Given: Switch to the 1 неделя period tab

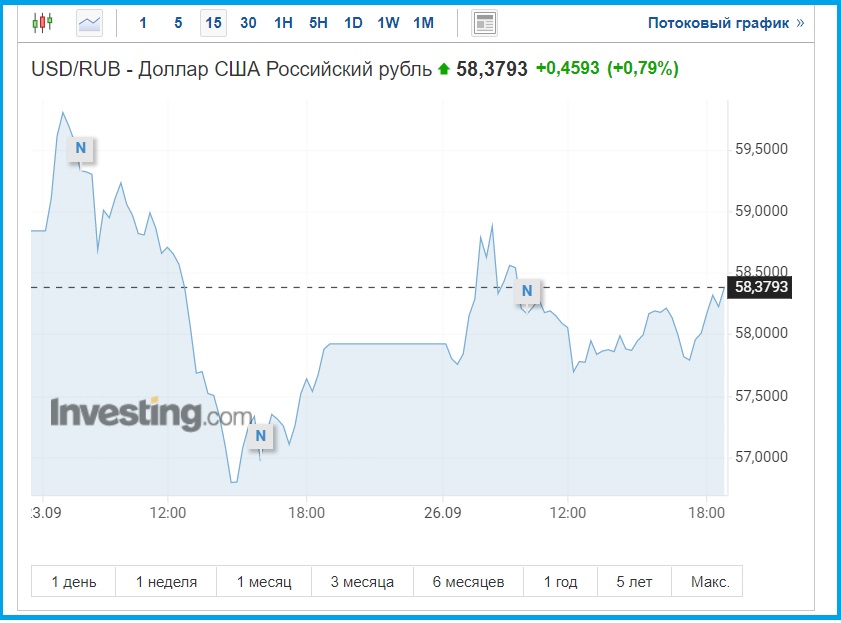Looking at the screenshot, I should [x=166, y=581].
